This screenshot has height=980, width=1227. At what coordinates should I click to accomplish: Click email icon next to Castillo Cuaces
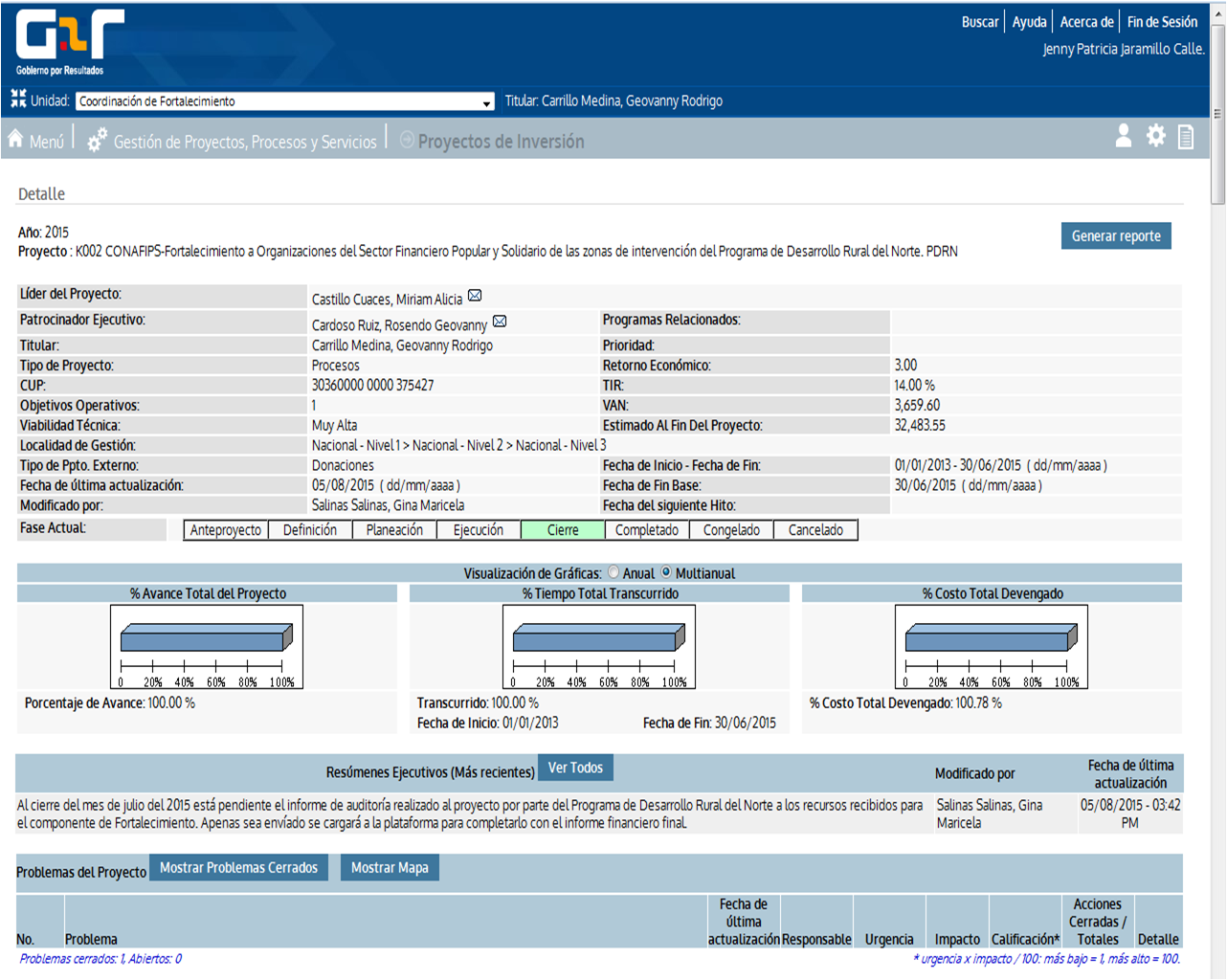click(x=475, y=296)
